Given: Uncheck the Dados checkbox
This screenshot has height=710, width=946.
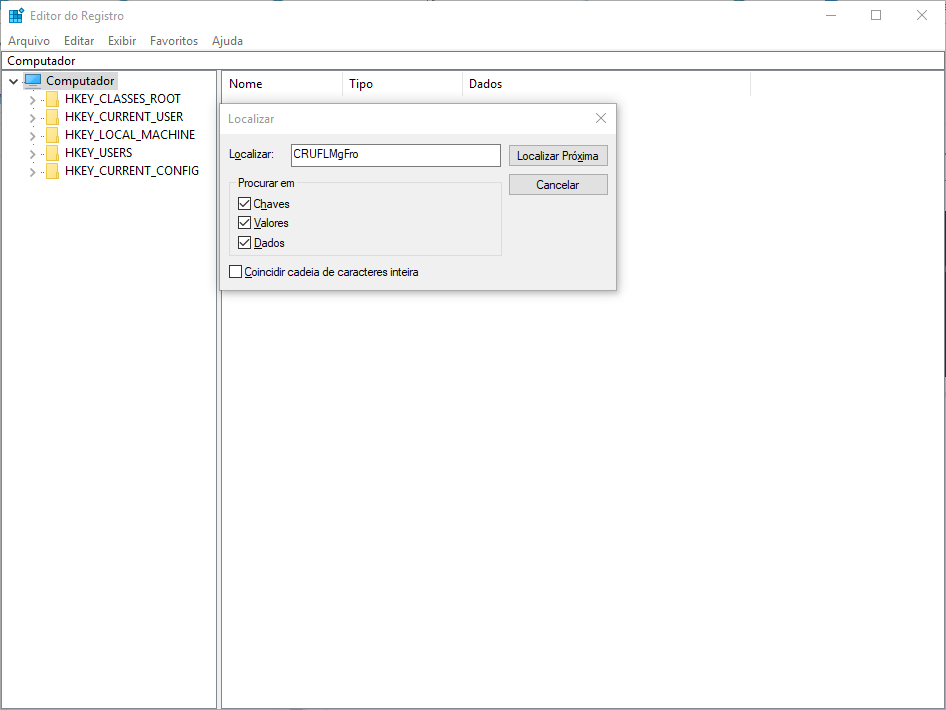Looking at the screenshot, I should tap(244, 242).
